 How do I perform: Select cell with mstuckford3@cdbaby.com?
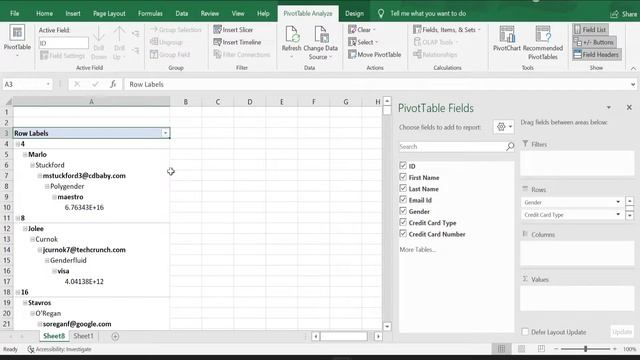[91, 176]
